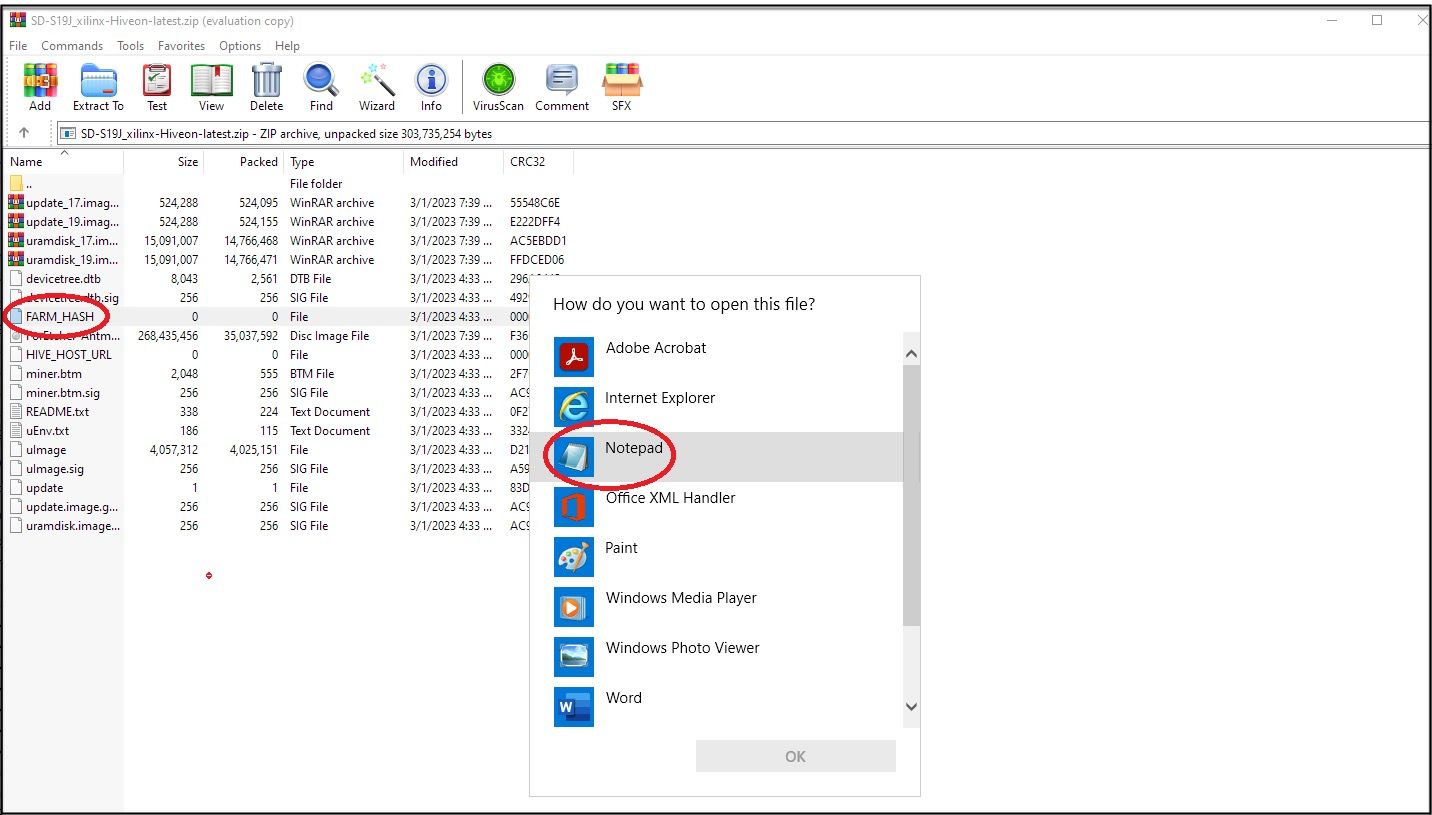Click the 268,435,456 size cell
This screenshot has width=1432, height=815.
click(168, 335)
